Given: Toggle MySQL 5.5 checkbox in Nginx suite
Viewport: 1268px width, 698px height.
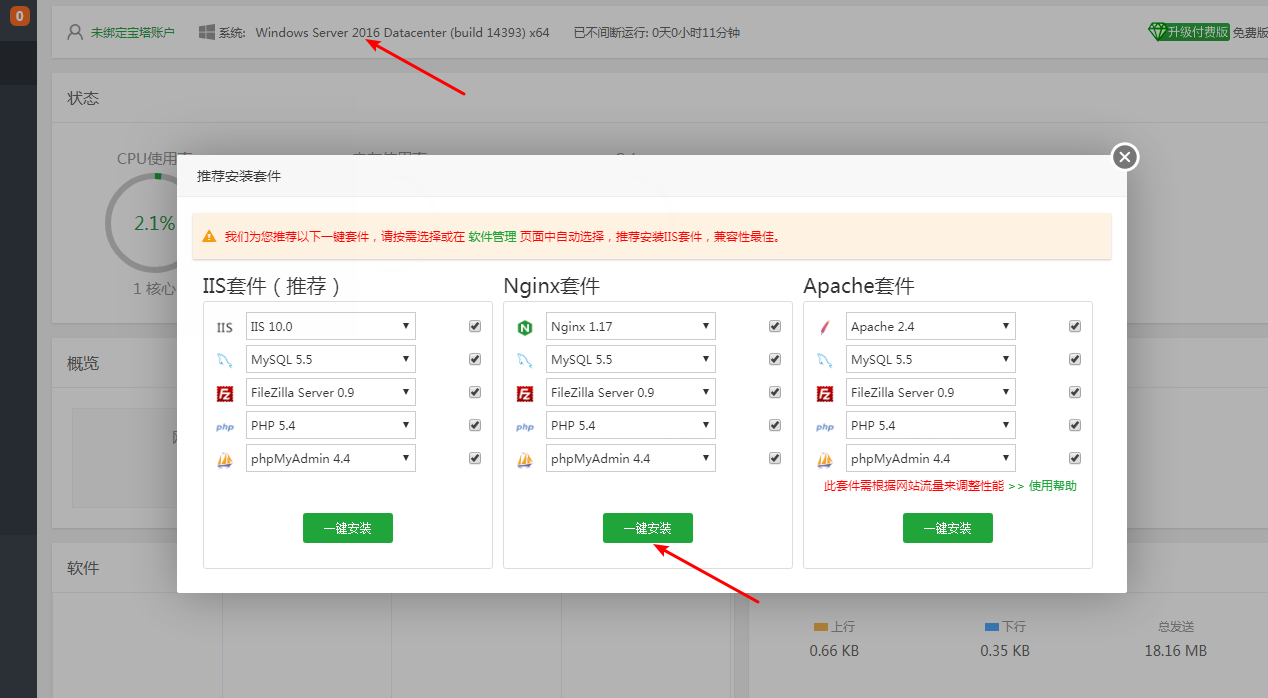Looking at the screenshot, I should (775, 359).
